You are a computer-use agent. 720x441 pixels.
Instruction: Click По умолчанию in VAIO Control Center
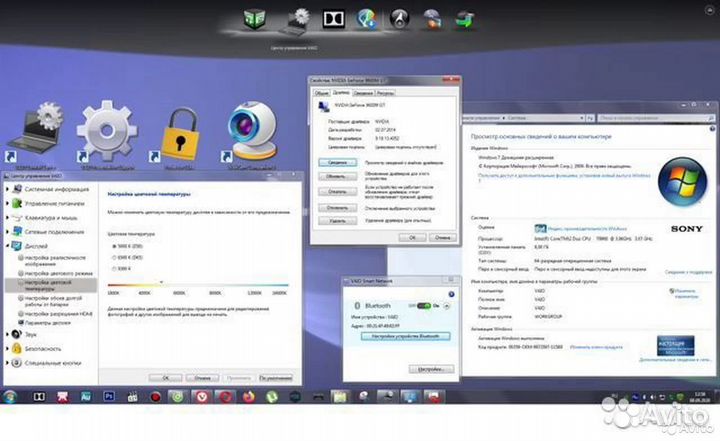pos(276,378)
